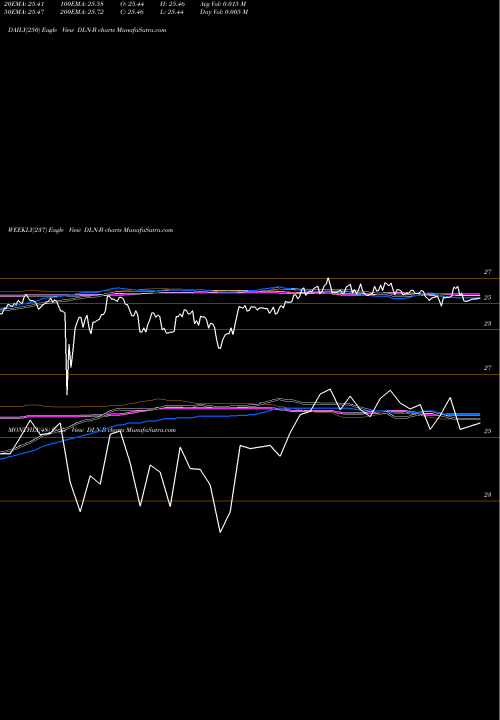Click the close price 'C:' value

pyautogui.click(x=132, y=12)
